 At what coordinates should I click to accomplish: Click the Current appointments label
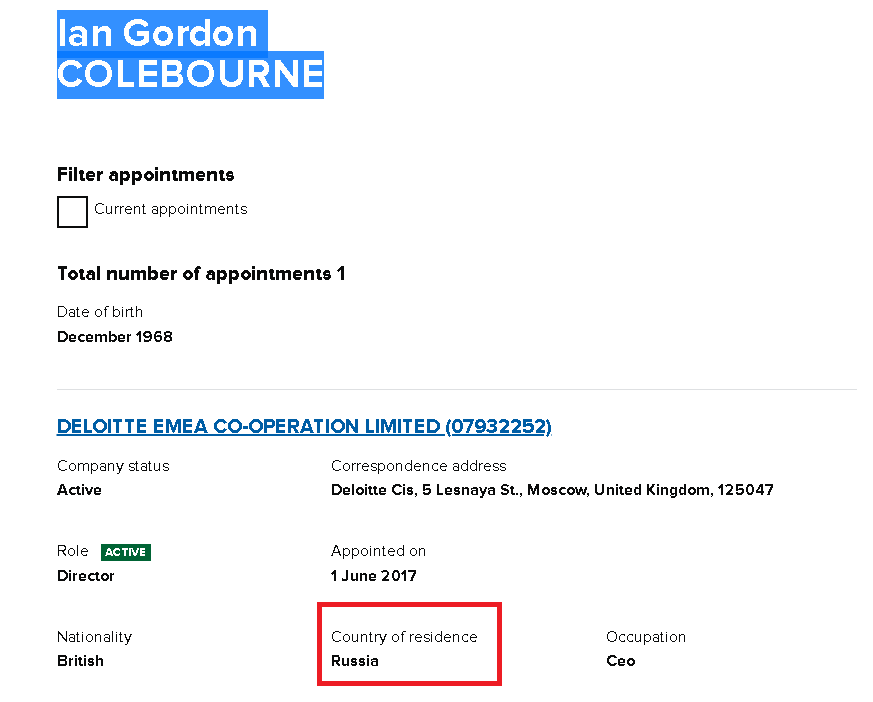pos(170,209)
